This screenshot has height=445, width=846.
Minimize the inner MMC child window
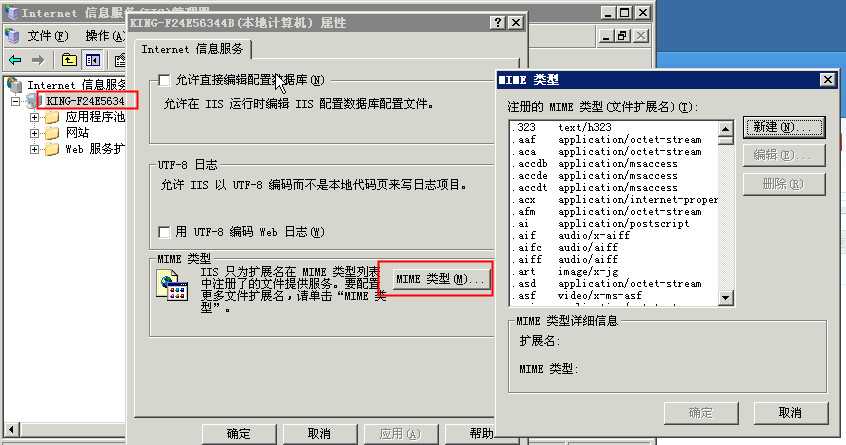(x=606, y=36)
